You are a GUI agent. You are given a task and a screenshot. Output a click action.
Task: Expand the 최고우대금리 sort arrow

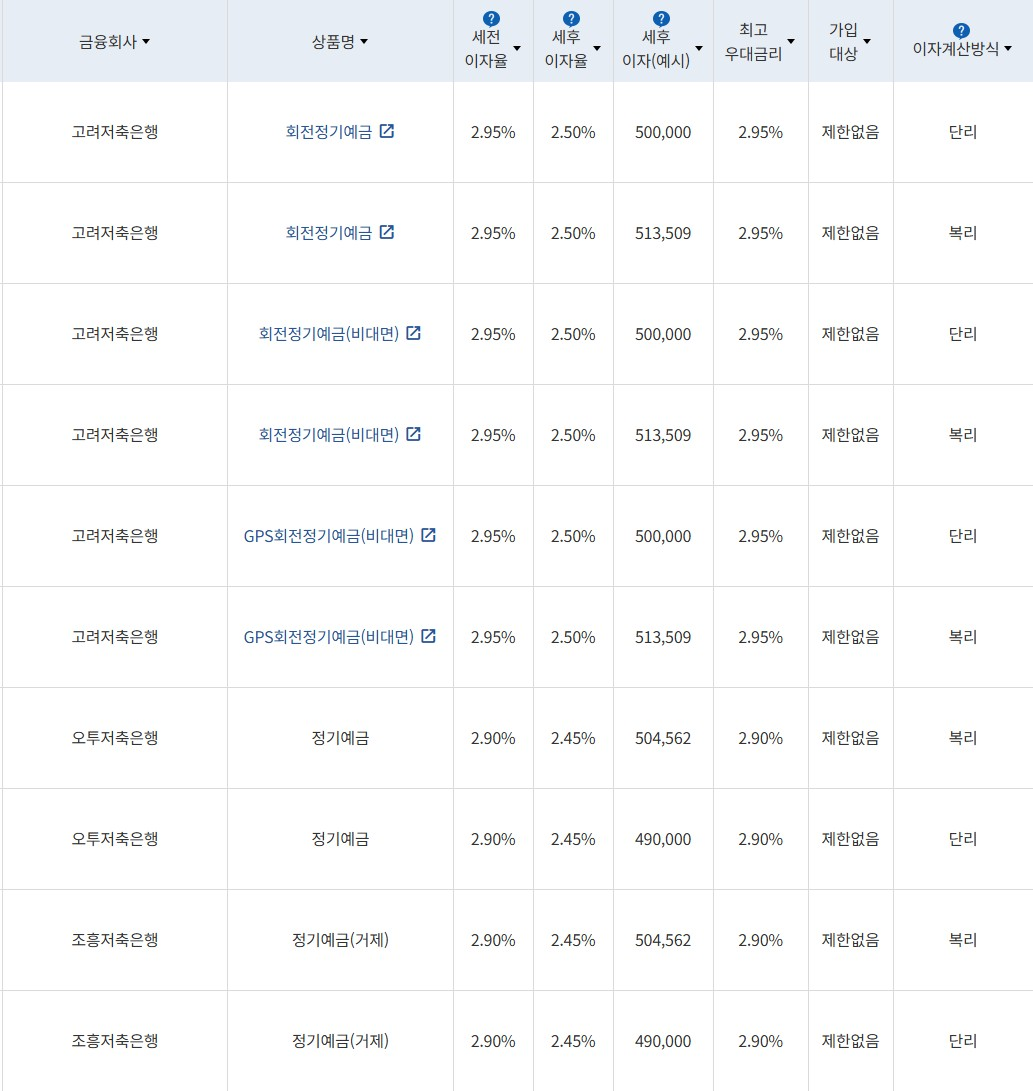click(x=791, y=40)
